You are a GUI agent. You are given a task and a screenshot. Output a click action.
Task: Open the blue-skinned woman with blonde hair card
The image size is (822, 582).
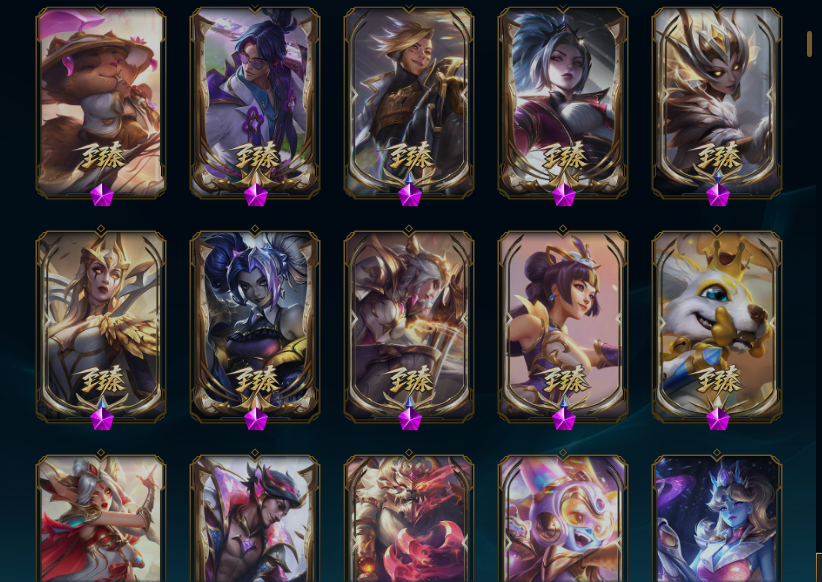(717, 518)
